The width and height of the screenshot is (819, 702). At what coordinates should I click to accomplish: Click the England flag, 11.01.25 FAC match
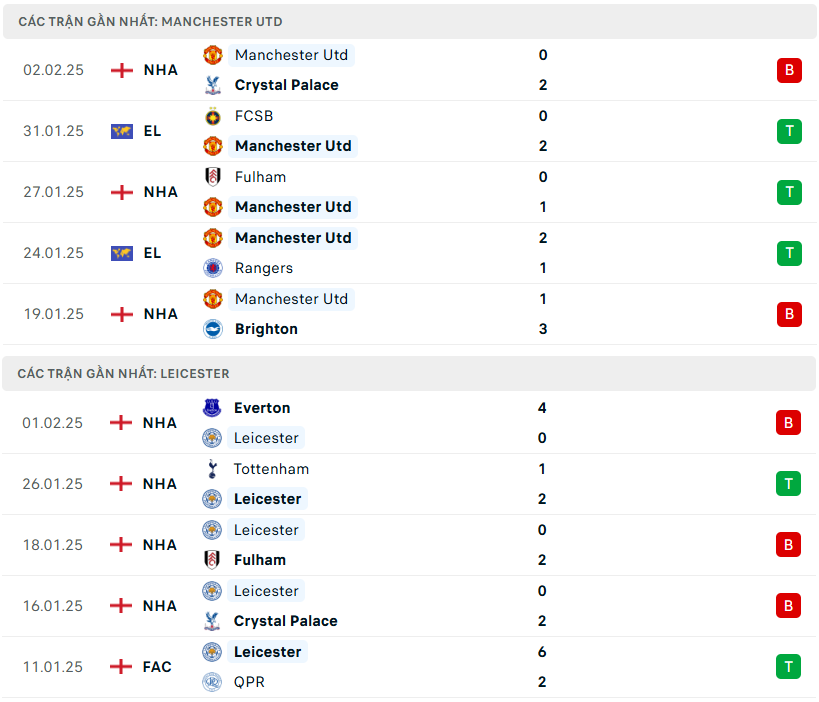(x=121, y=667)
